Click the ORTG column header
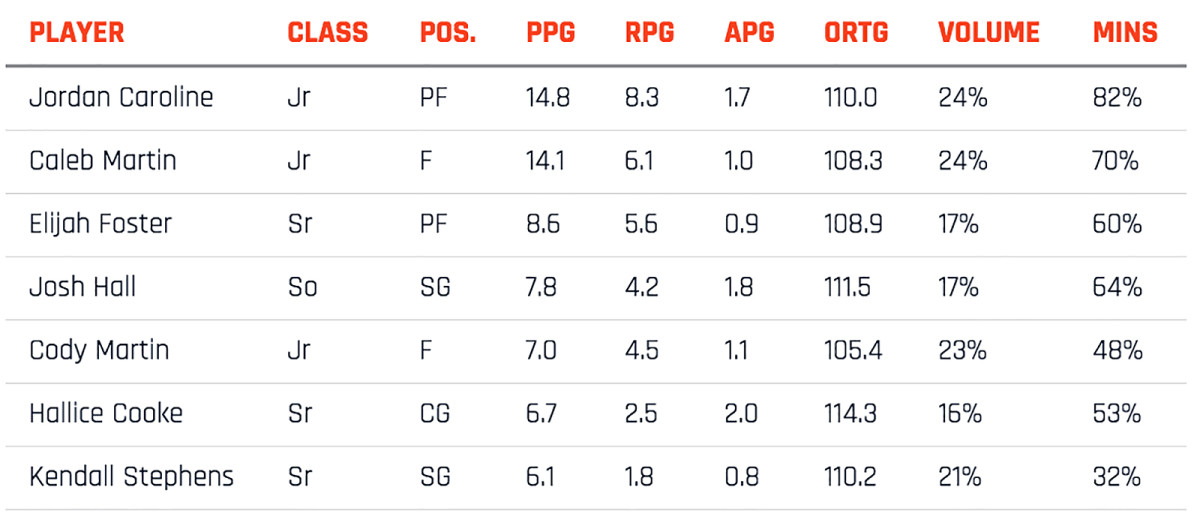The height and width of the screenshot is (529, 1200). (855, 32)
